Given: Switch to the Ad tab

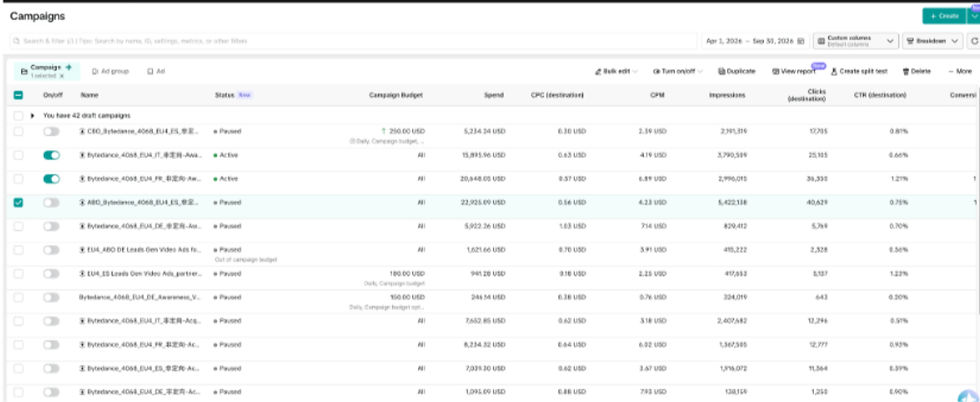Looking at the screenshot, I should pos(156,71).
